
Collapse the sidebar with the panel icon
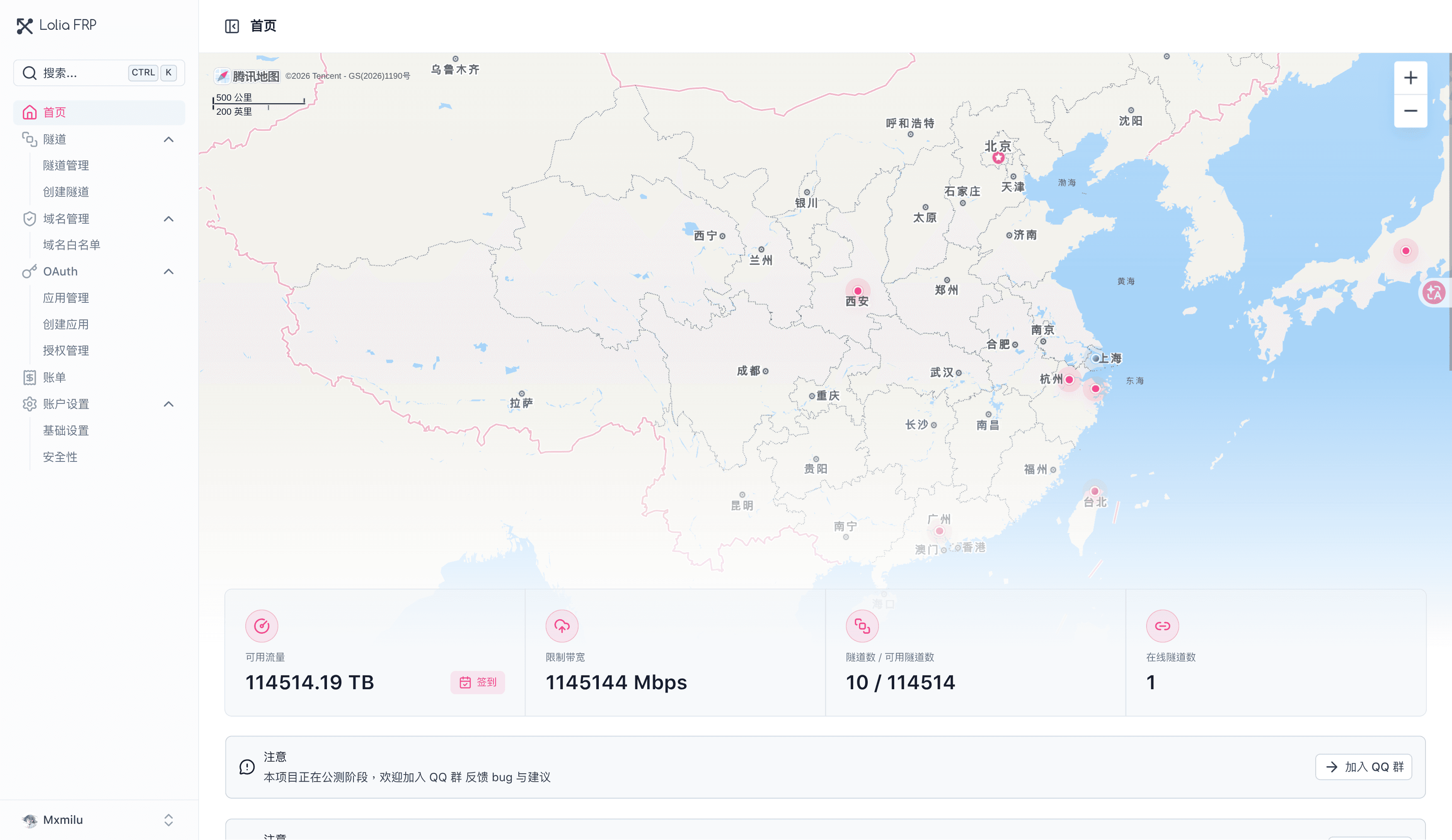point(232,26)
